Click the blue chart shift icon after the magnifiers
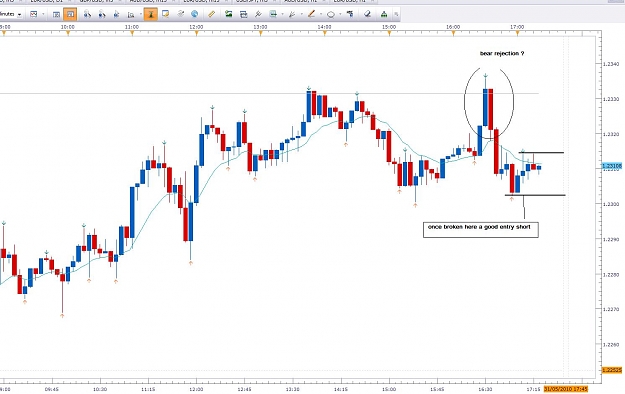This screenshot has height=394, width=625. [x=116, y=15]
